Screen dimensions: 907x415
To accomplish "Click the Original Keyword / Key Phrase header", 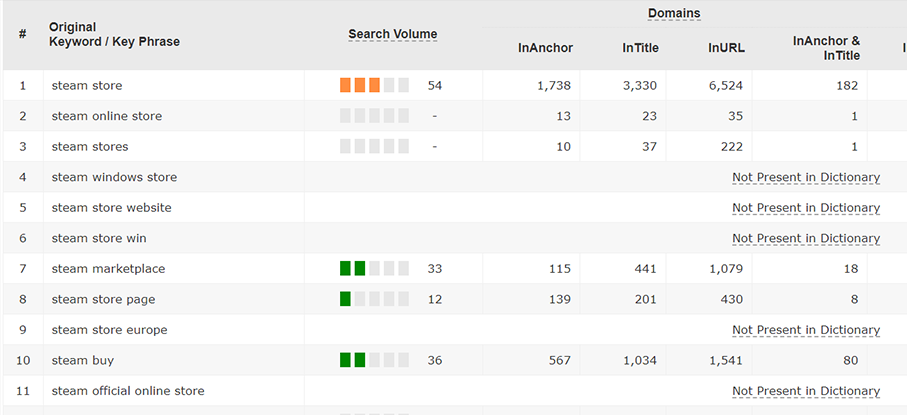I will (x=114, y=34).
